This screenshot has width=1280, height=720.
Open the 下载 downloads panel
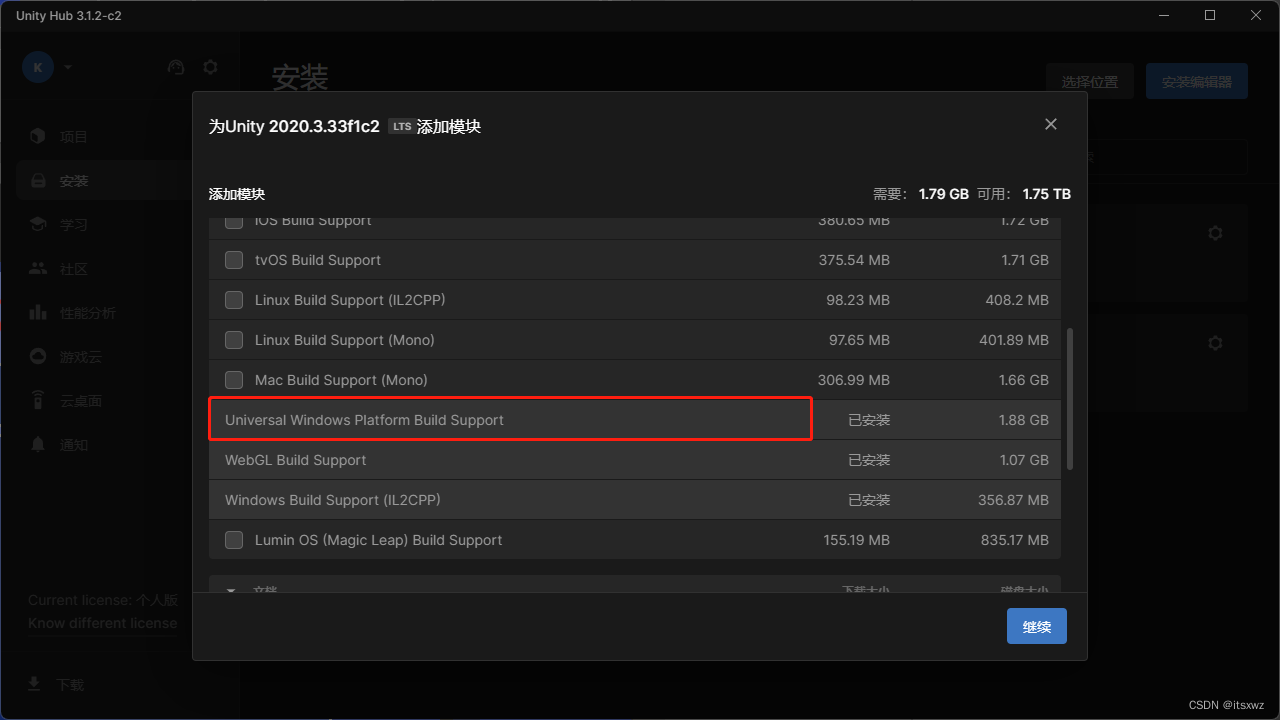55,684
